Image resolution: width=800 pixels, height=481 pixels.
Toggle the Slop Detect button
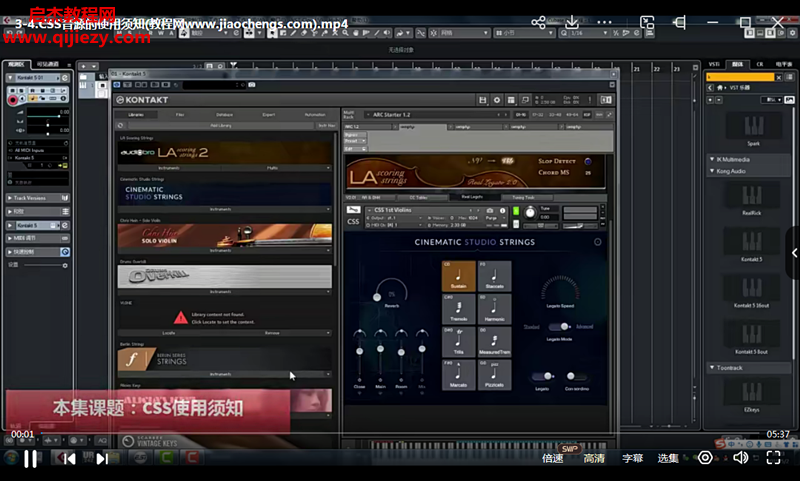tap(588, 161)
